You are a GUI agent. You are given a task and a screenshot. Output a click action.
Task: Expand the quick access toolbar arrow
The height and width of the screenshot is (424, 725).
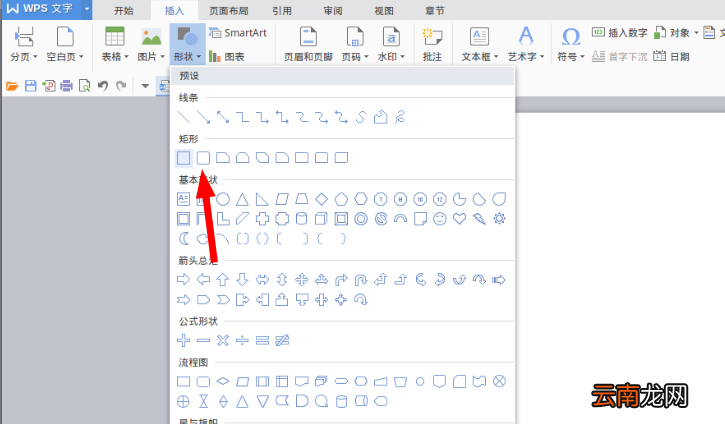(145, 86)
